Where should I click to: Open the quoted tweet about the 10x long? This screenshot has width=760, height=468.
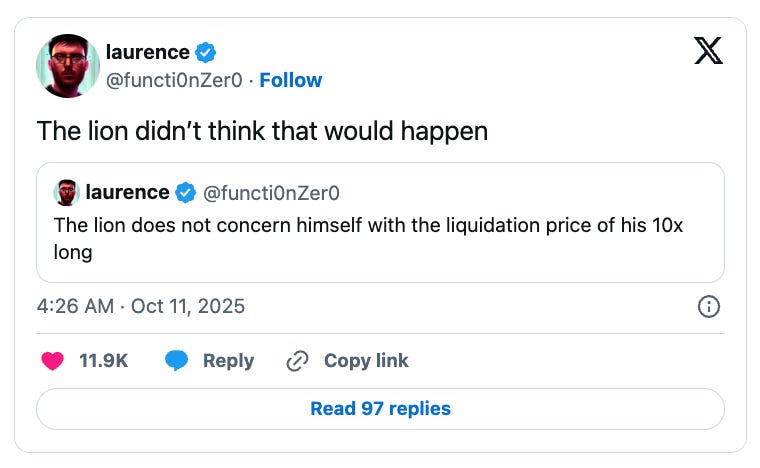(x=380, y=238)
